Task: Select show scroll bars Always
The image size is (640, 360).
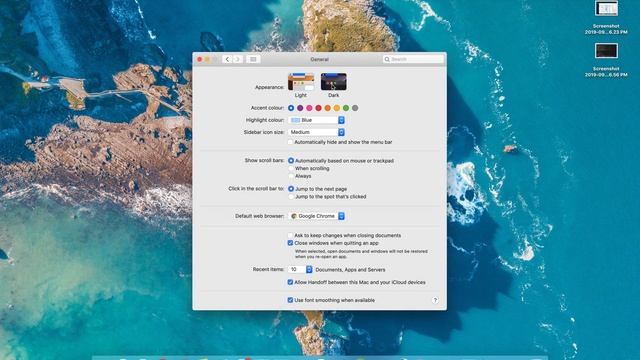Action: coord(291,176)
